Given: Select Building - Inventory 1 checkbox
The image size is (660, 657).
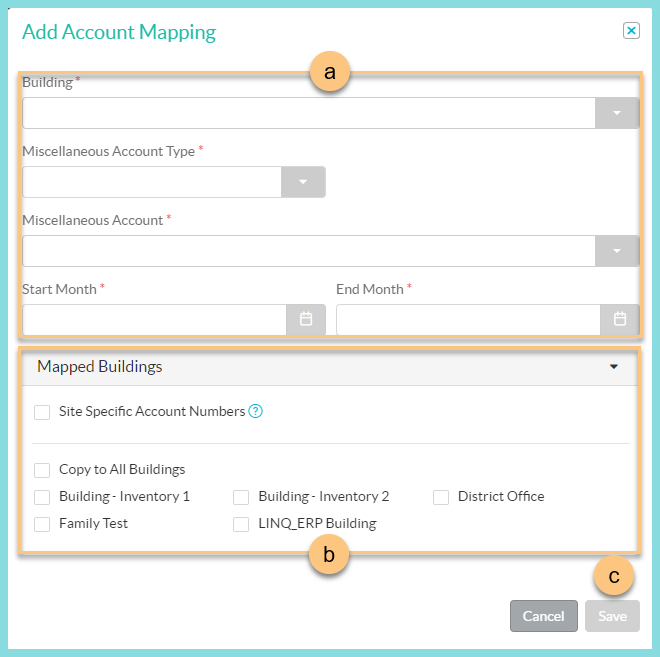Looking at the screenshot, I should point(42,497).
